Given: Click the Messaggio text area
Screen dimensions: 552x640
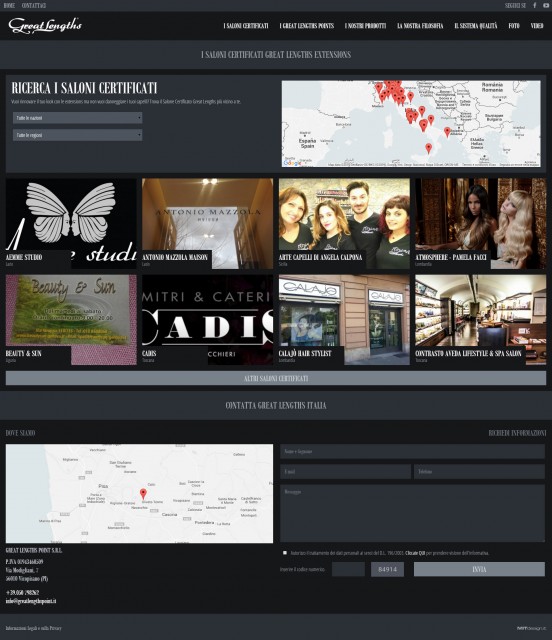Looking at the screenshot, I should click(412, 513).
